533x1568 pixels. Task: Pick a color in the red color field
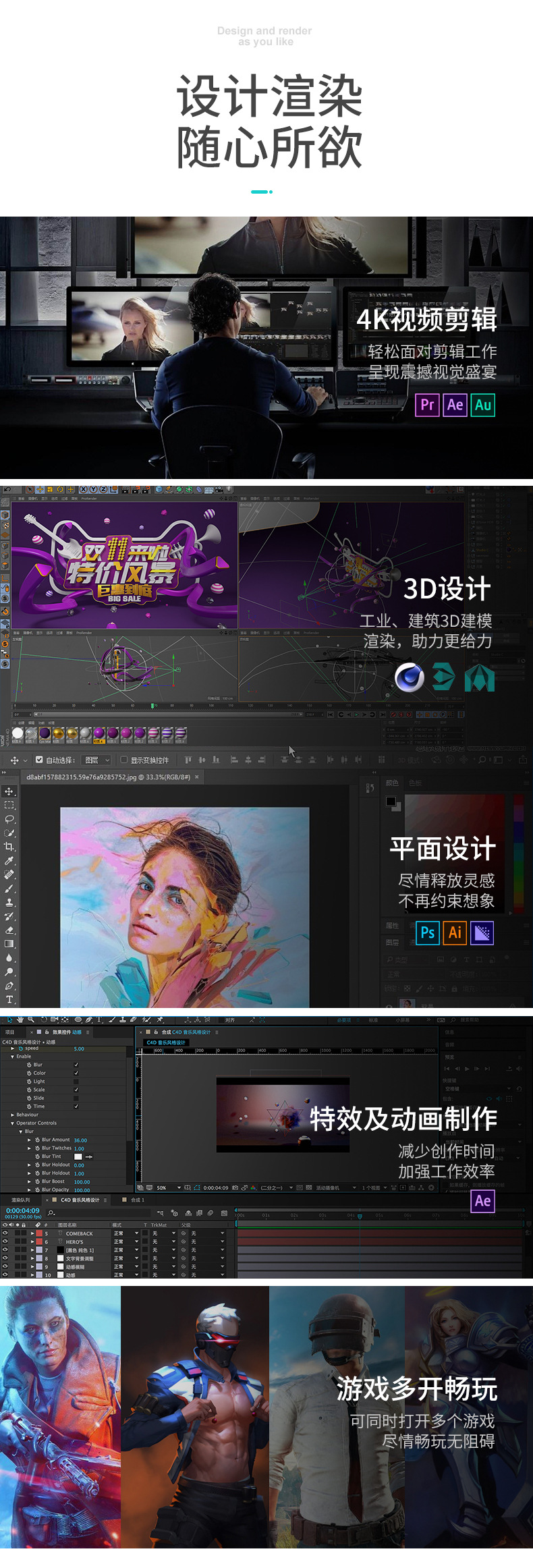point(454,853)
